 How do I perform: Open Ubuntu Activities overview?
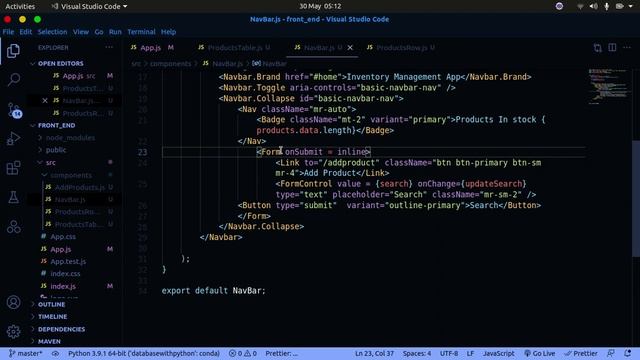click(20, 6)
